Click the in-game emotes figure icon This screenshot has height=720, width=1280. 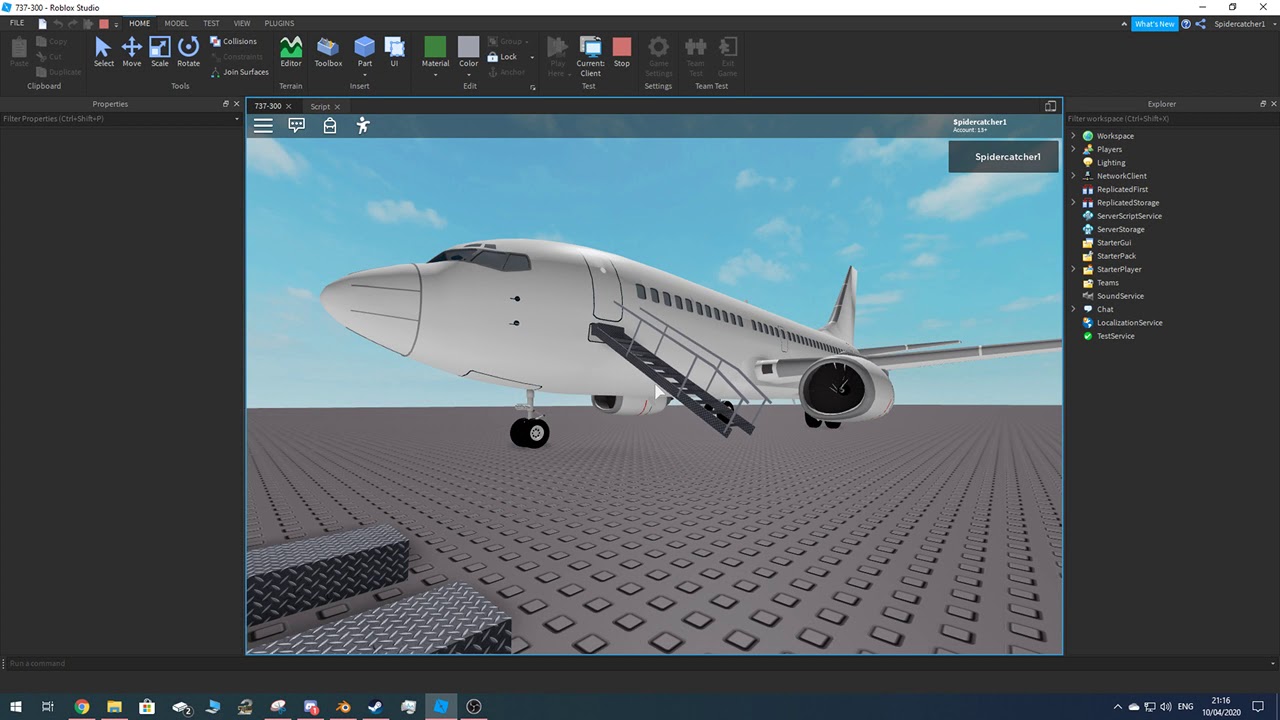(363, 125)
